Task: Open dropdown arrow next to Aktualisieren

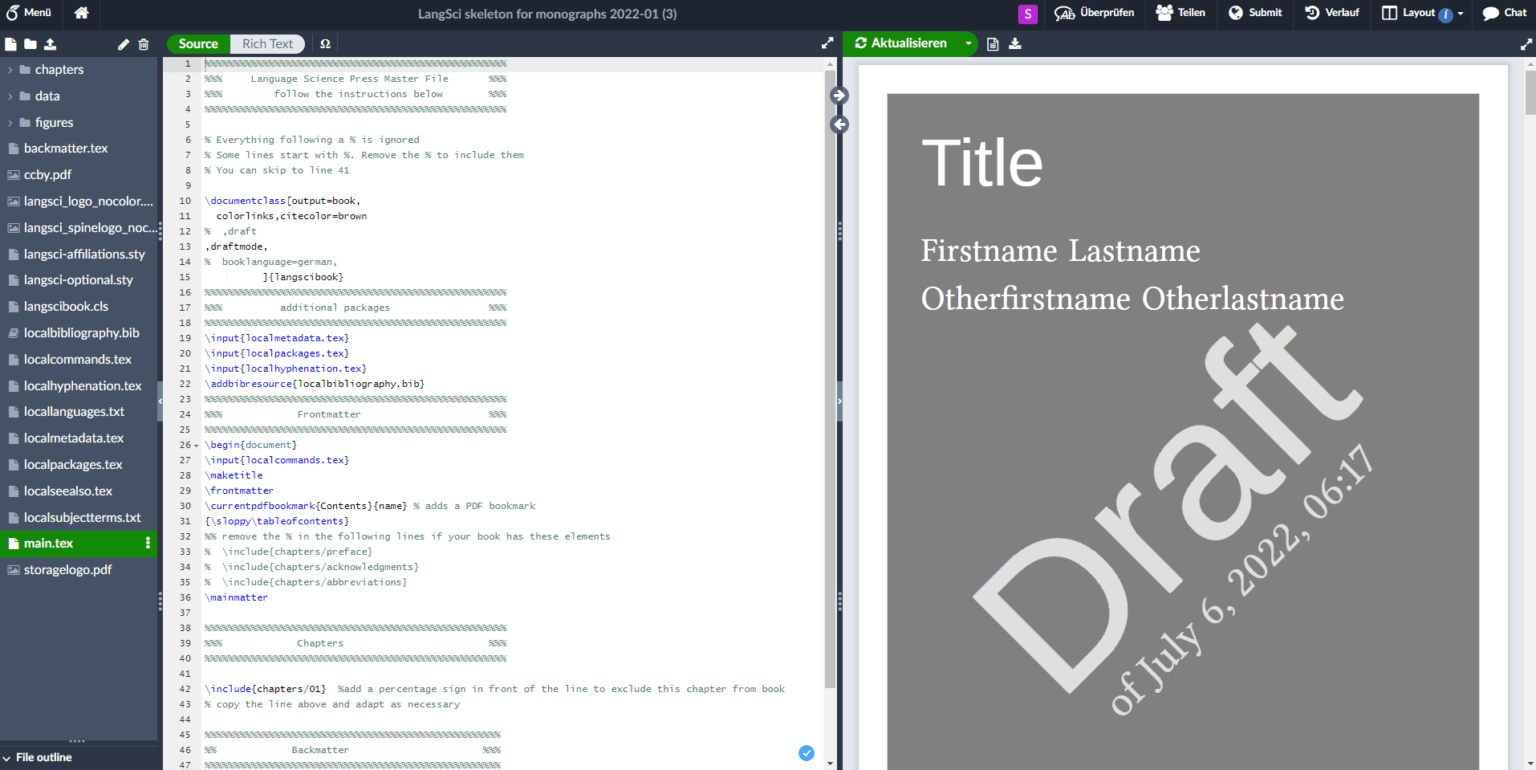Action: 968,44
